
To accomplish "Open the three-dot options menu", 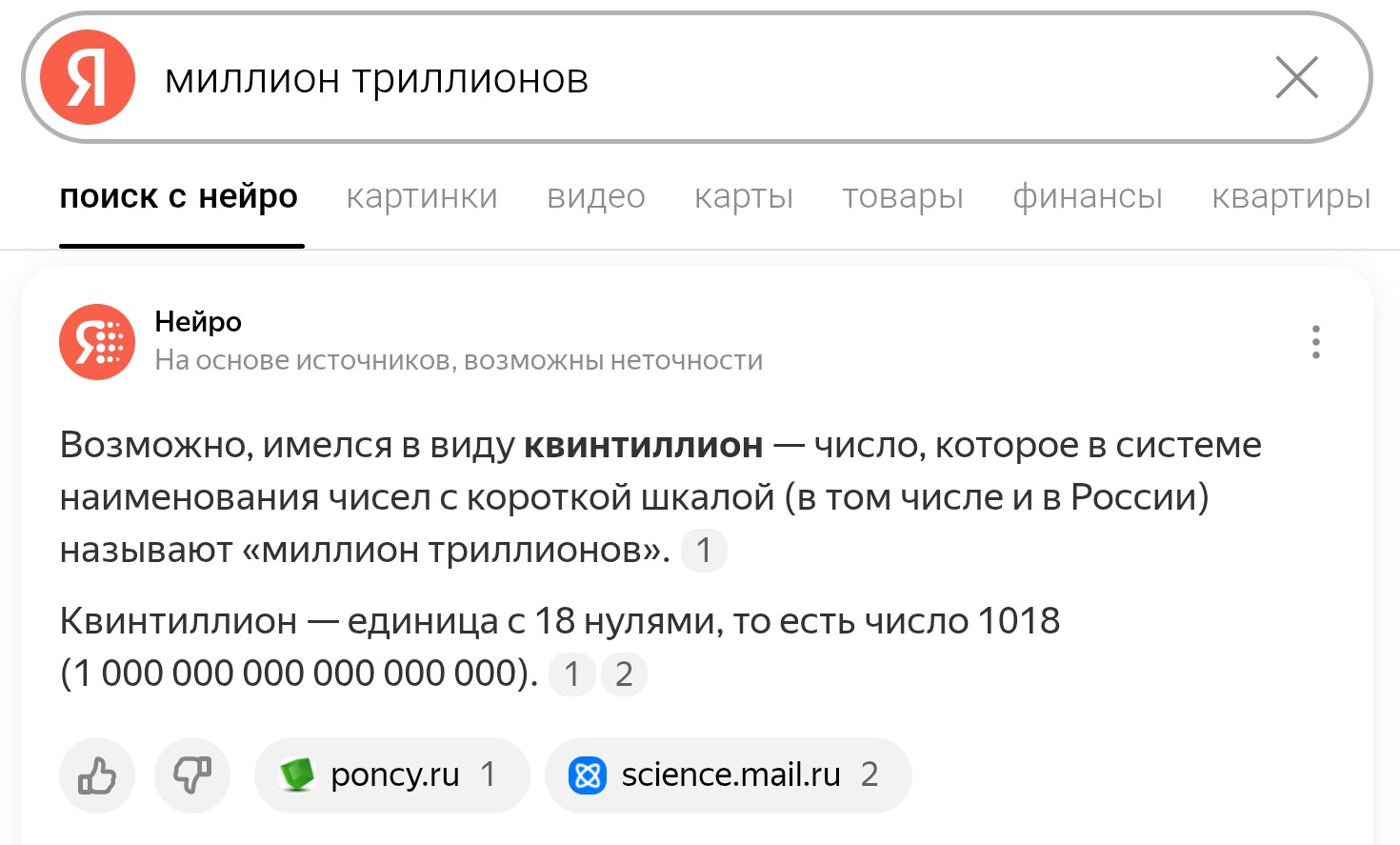I will [x=1315, y=342].
